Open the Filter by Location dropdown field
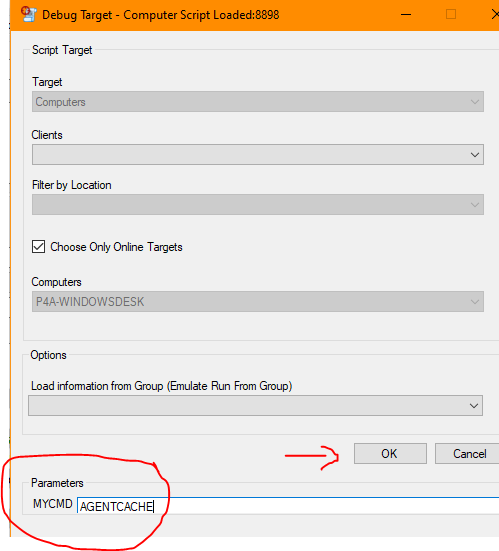The image size is (499, 551). tap(258, 205)
